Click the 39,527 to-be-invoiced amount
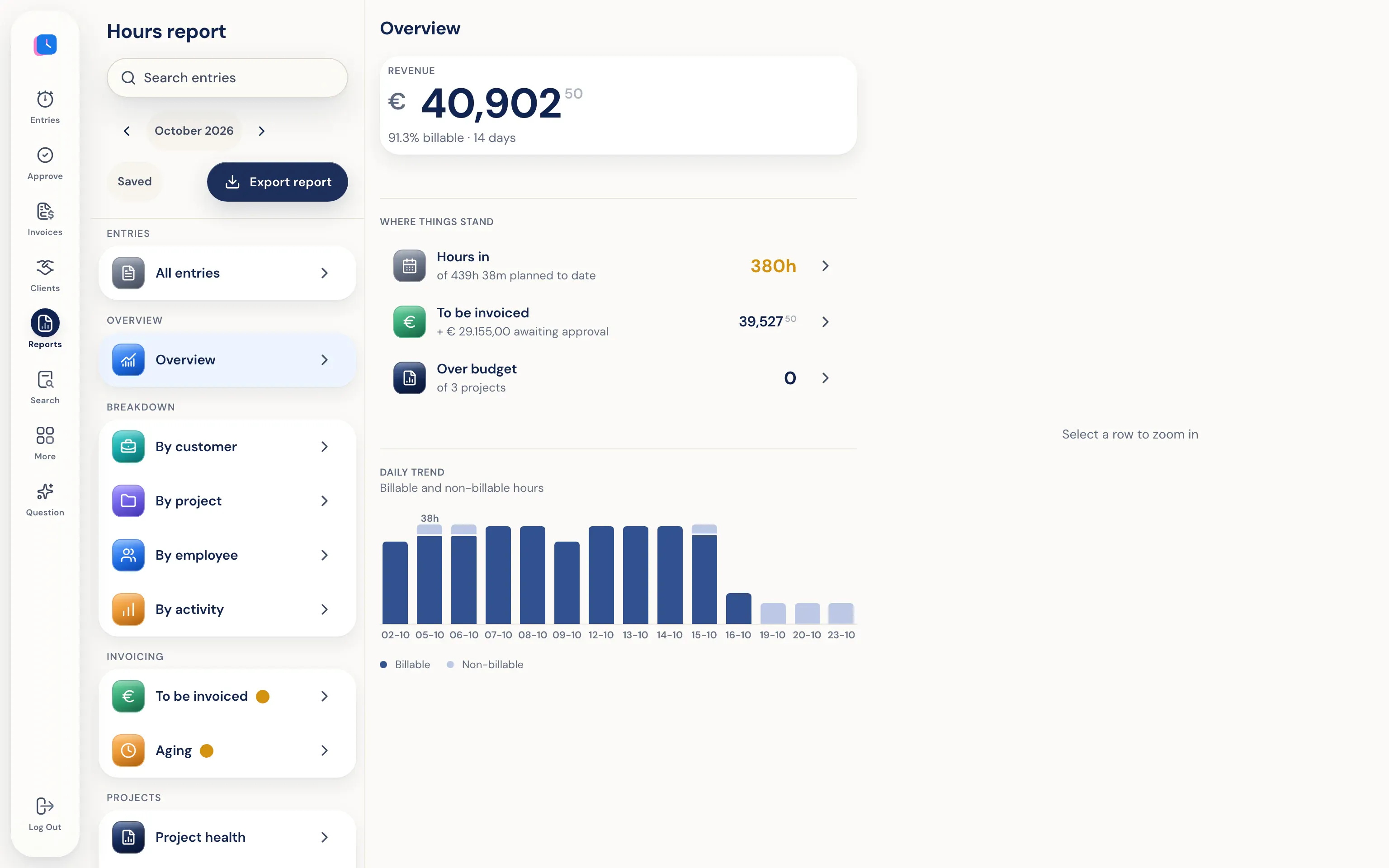The width and height of the screenshot is (1389, 868). [761, 321]
